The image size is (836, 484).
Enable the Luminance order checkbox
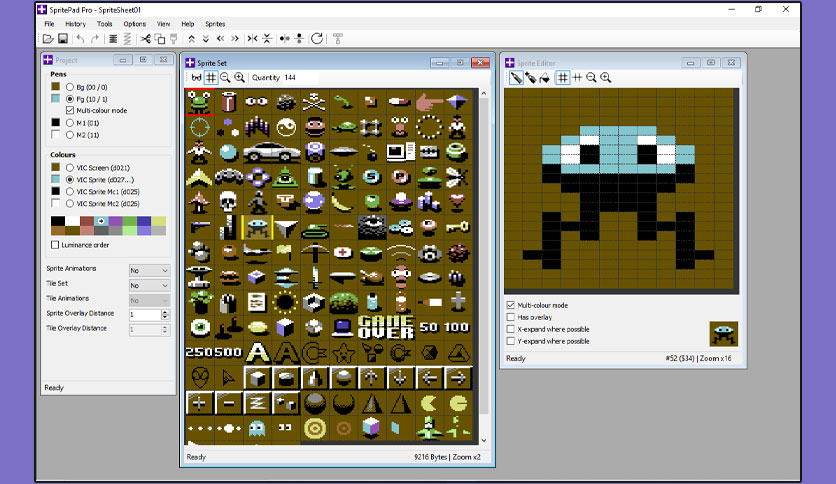pos(55,245)
